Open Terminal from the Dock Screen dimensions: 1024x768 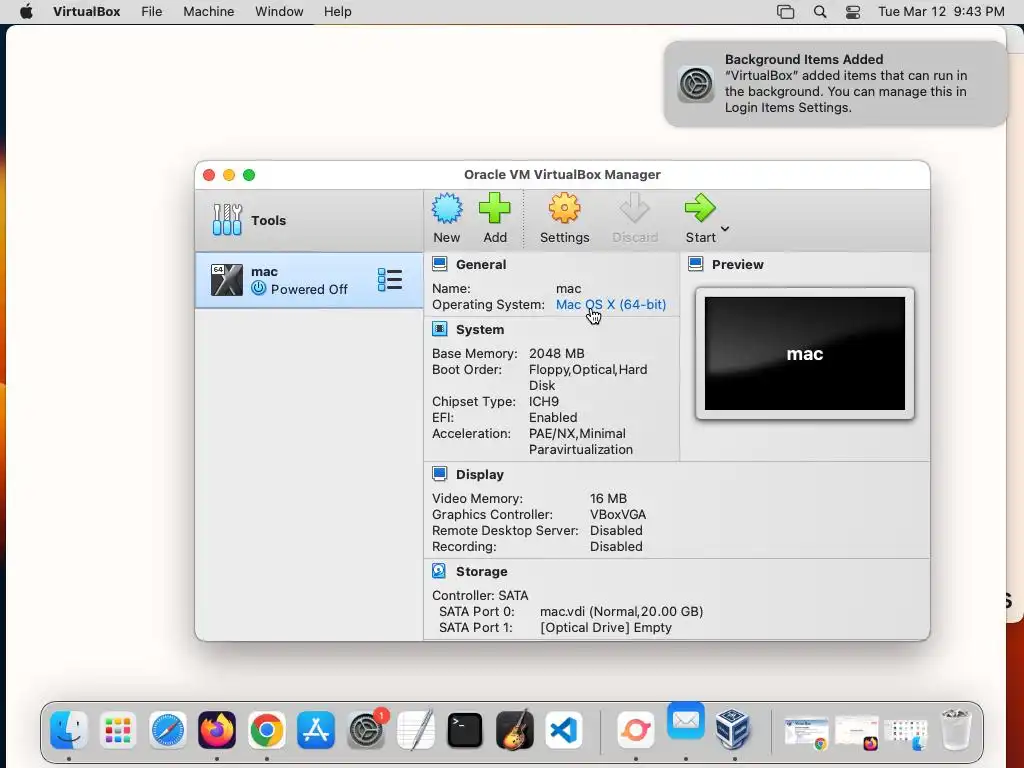click(465, 729)
